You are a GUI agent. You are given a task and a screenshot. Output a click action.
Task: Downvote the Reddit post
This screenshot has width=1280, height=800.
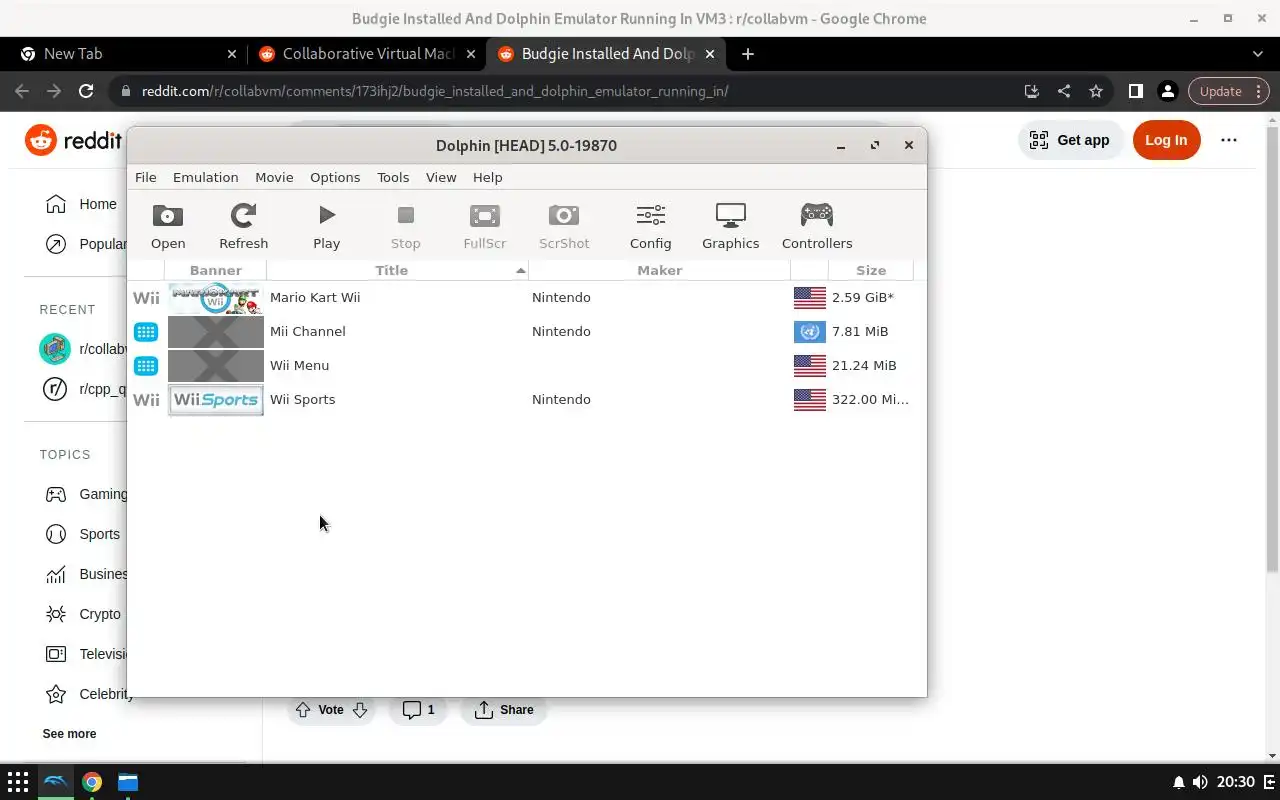pyautogui.click(x=360, y=710)
